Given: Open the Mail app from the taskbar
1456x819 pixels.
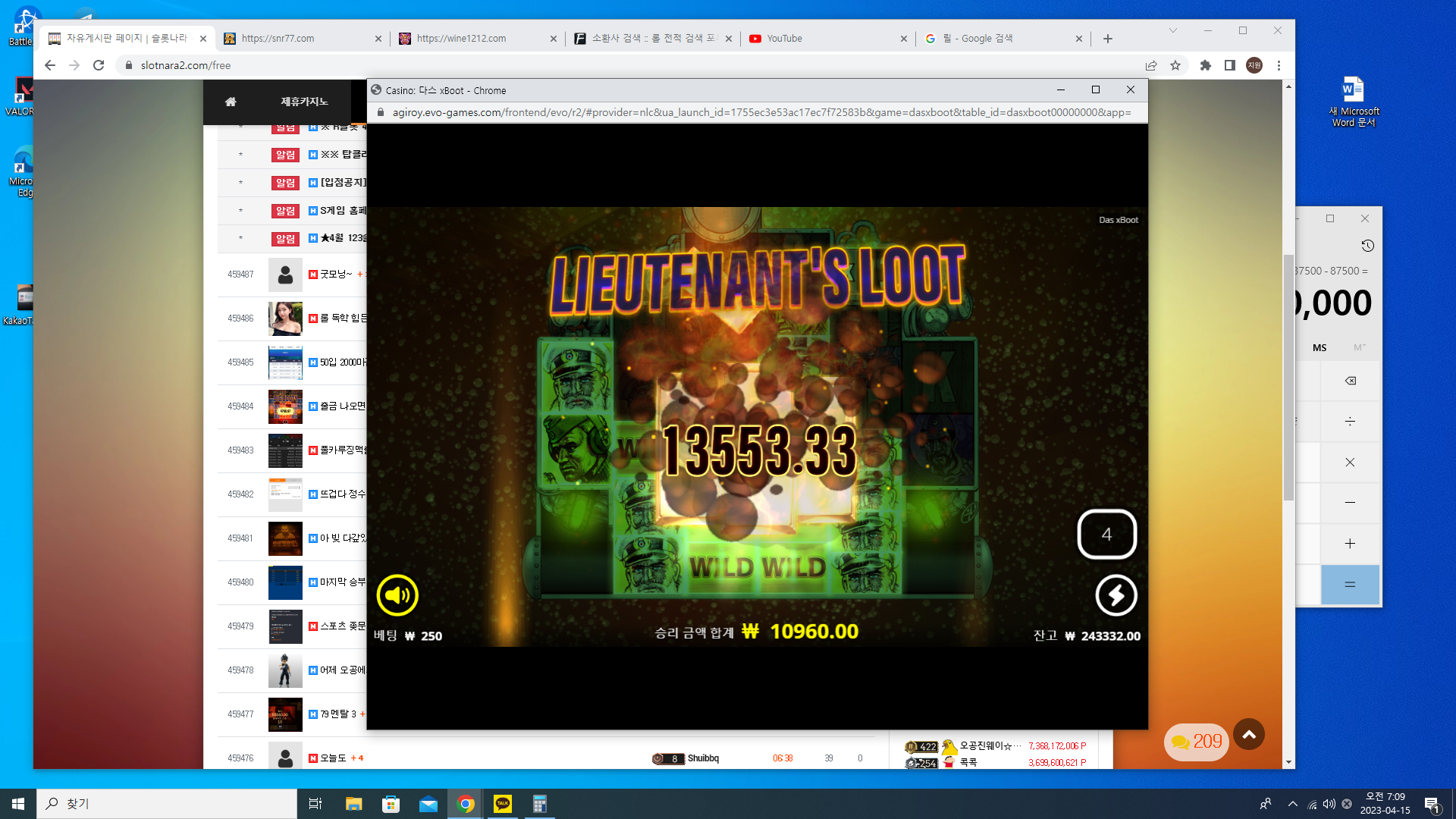Looking at the screenshot, I should click(x=428, y=804).
